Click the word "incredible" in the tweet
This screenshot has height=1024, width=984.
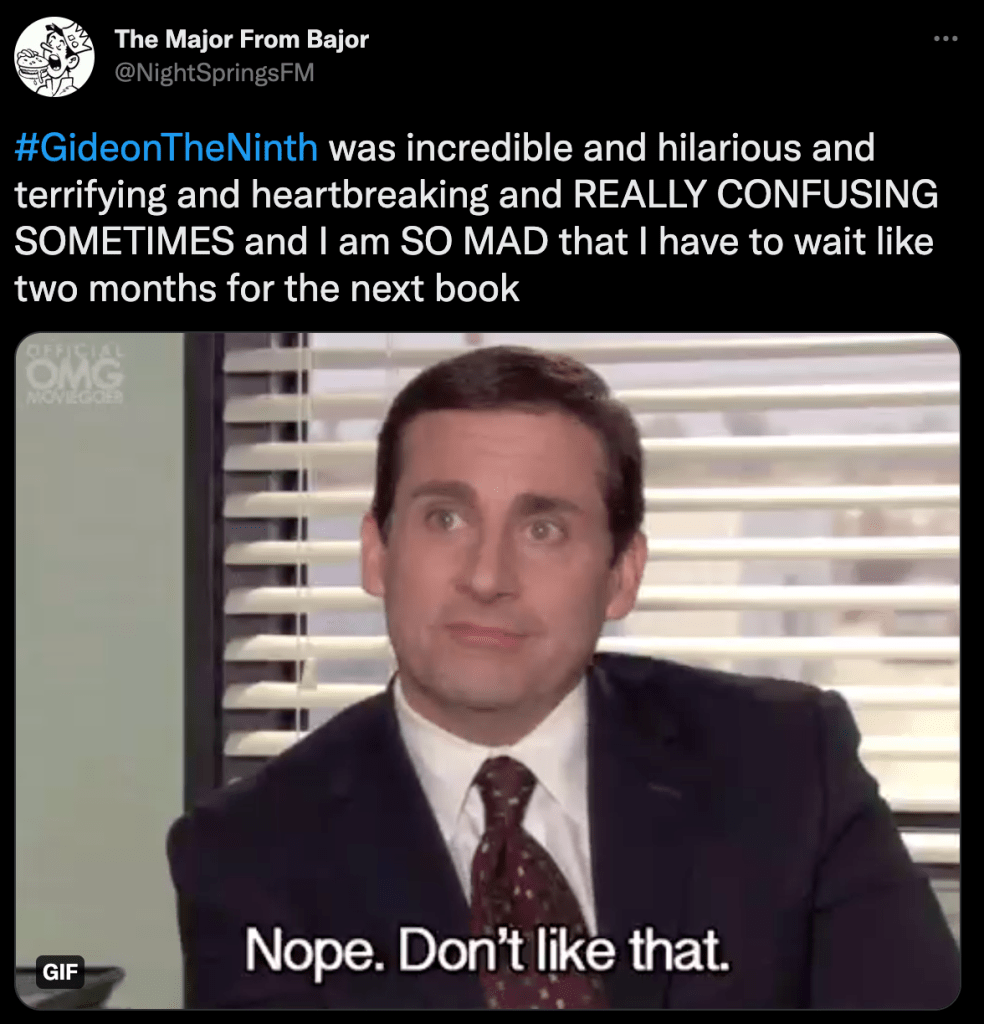[x=489, y=148]
